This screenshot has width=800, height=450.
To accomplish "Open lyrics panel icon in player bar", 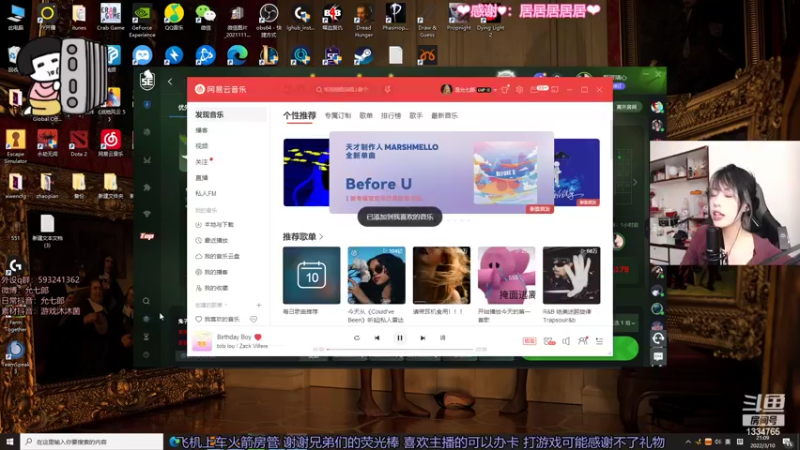I will tap(442, 338).
